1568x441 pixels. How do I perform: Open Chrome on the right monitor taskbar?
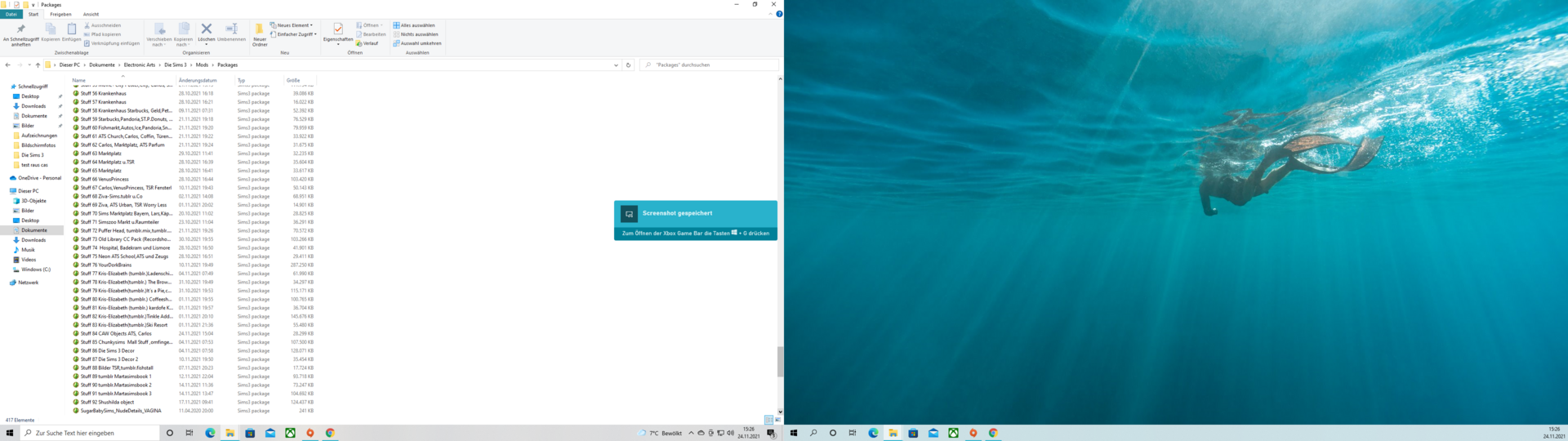tap(993, 433)
